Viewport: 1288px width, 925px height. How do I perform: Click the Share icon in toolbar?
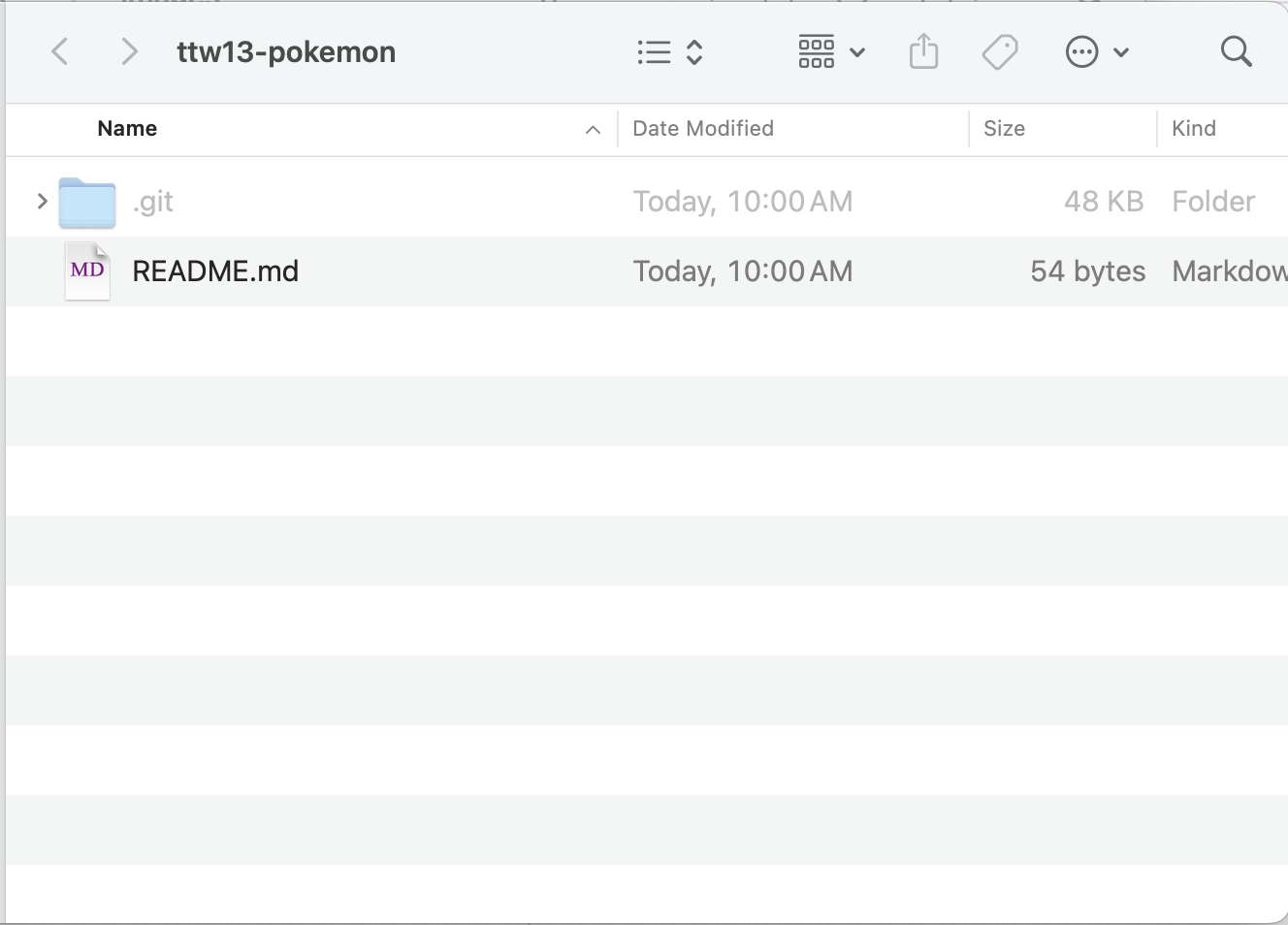[x=923, y=52]
